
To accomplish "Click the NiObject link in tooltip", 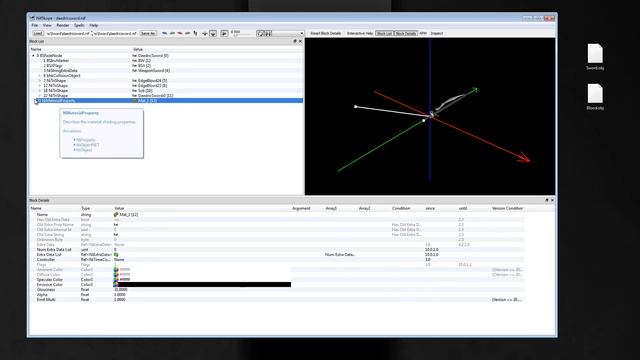I will [84, 150].
